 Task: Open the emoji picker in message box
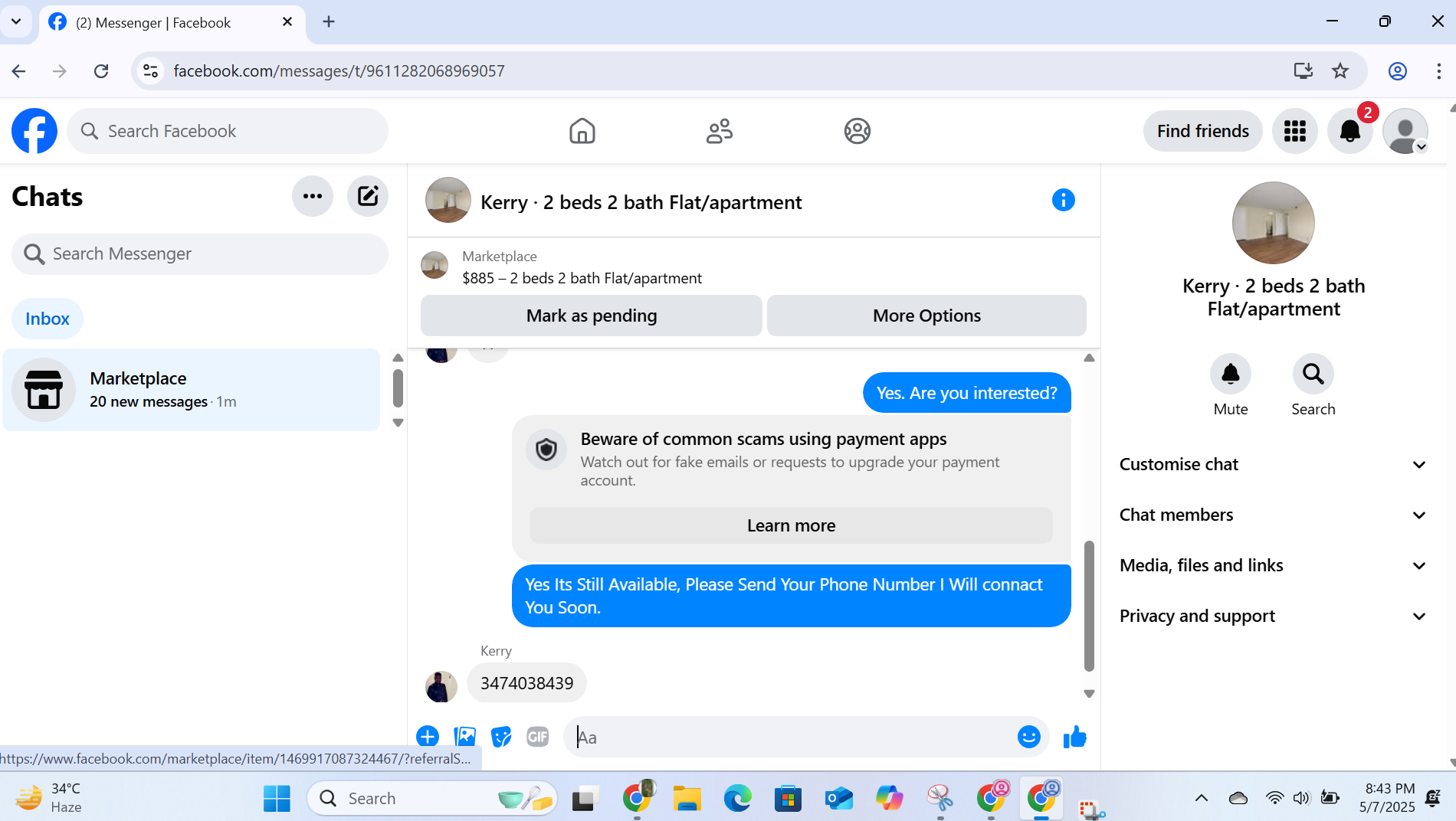click(1029, 737)
